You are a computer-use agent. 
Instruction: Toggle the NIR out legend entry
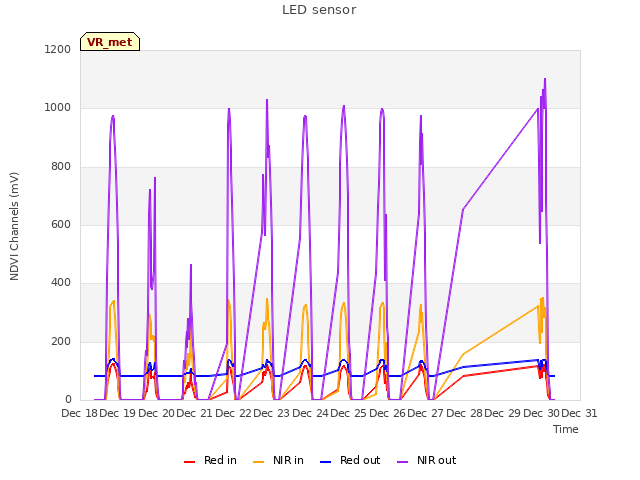(427, 460)
